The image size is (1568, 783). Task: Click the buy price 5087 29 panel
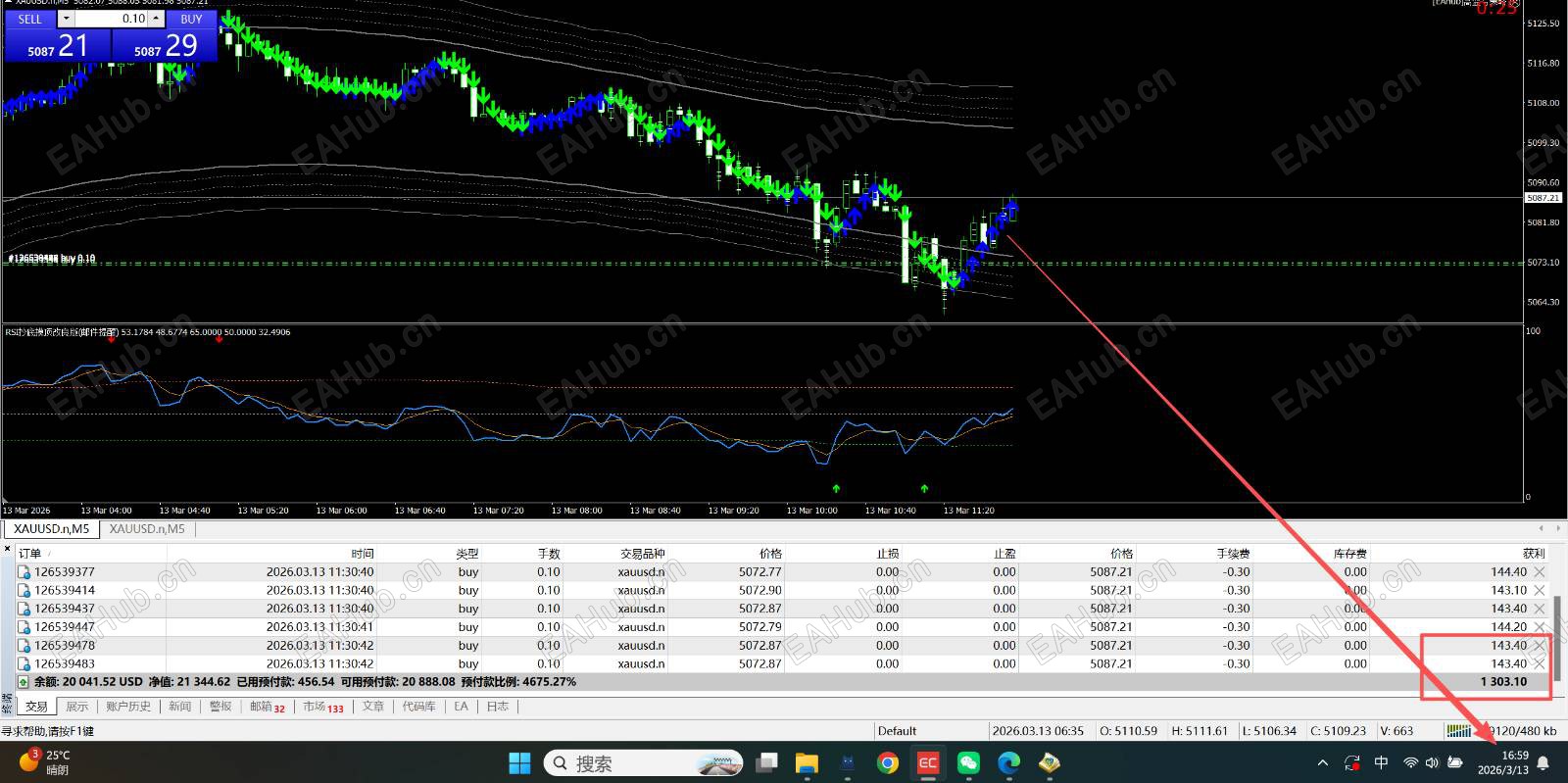[165, 45]
